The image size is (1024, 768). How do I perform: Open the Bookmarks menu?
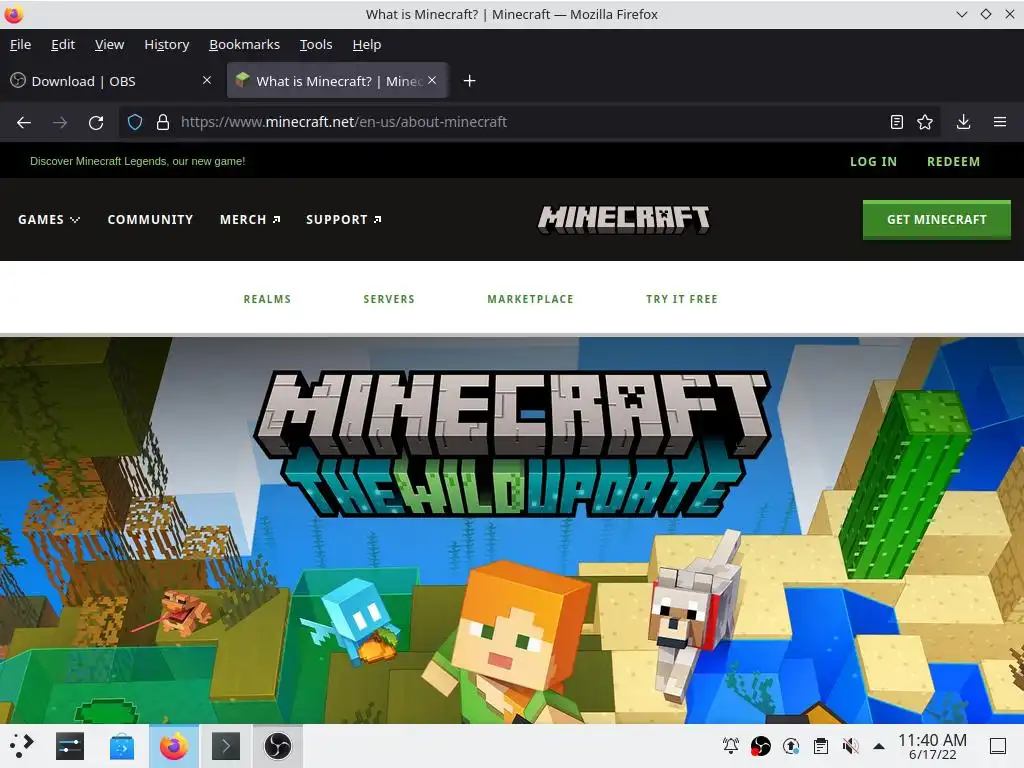click(244, 44)
